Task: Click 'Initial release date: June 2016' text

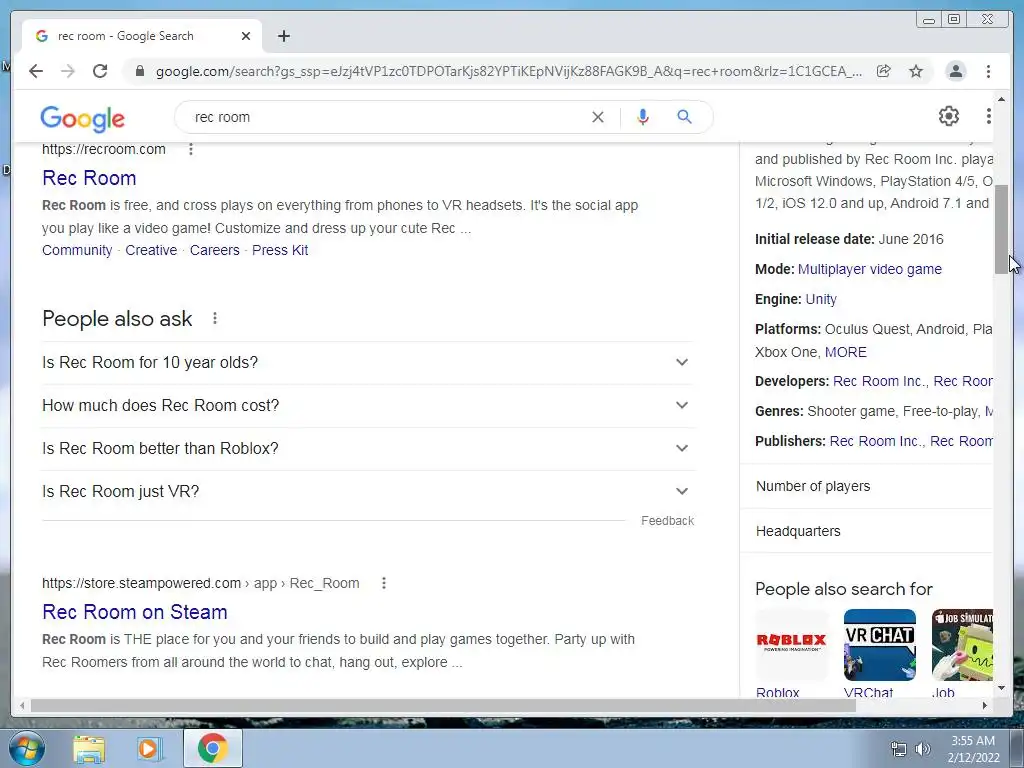Action: pos(849,239)
